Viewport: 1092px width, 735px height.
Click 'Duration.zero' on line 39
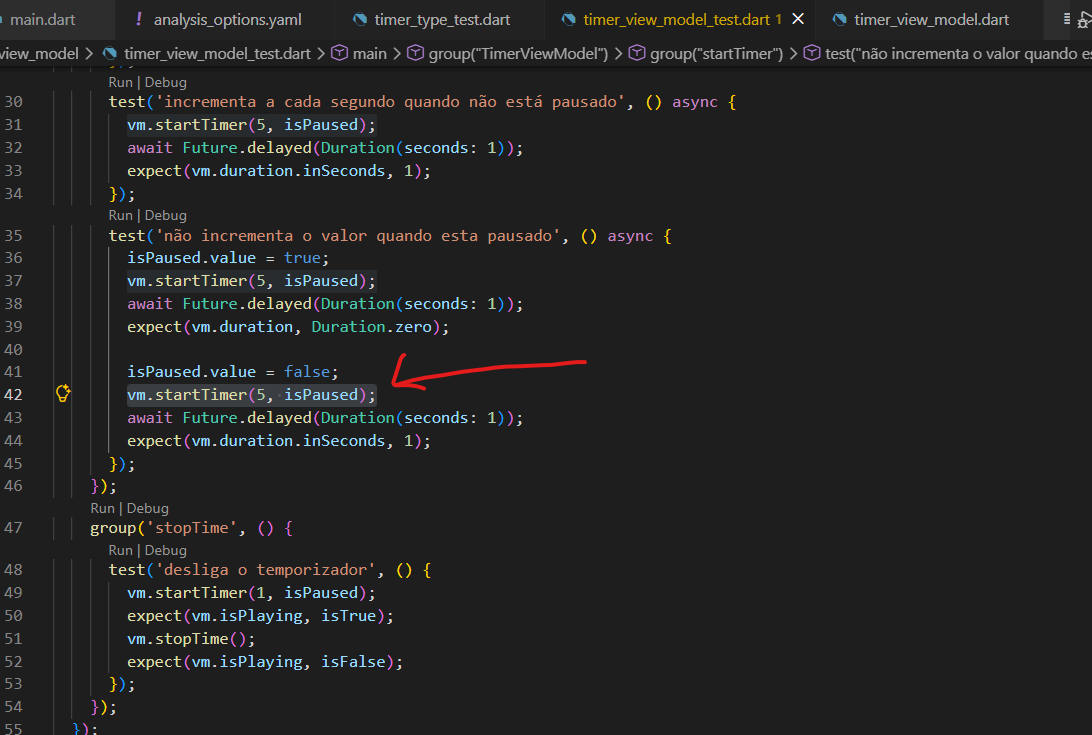pyautogui.click(x=372, y=327)
